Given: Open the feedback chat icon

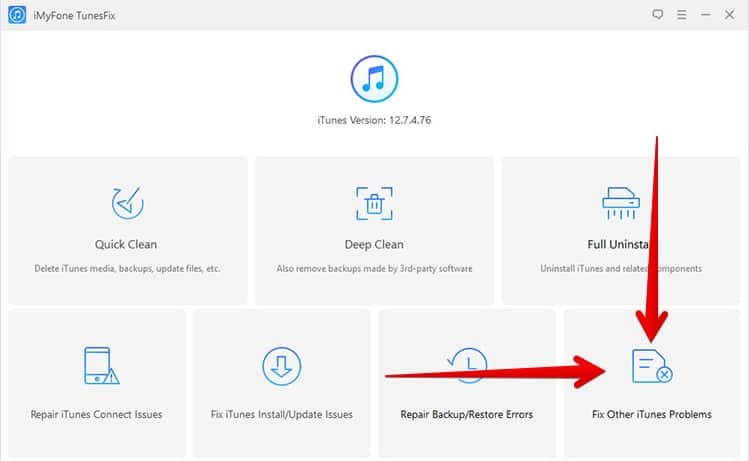Looking at the screenshot, I should pyautogui.click(x=658, y=15).
